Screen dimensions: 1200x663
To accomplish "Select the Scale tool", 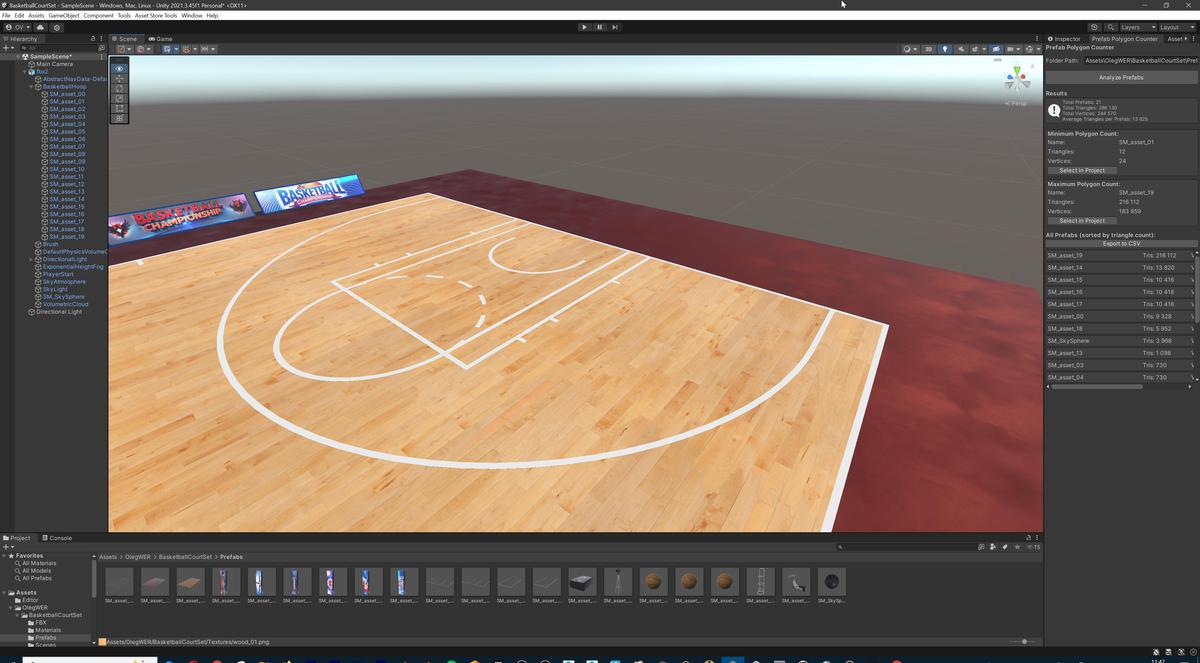I will 119,98.
